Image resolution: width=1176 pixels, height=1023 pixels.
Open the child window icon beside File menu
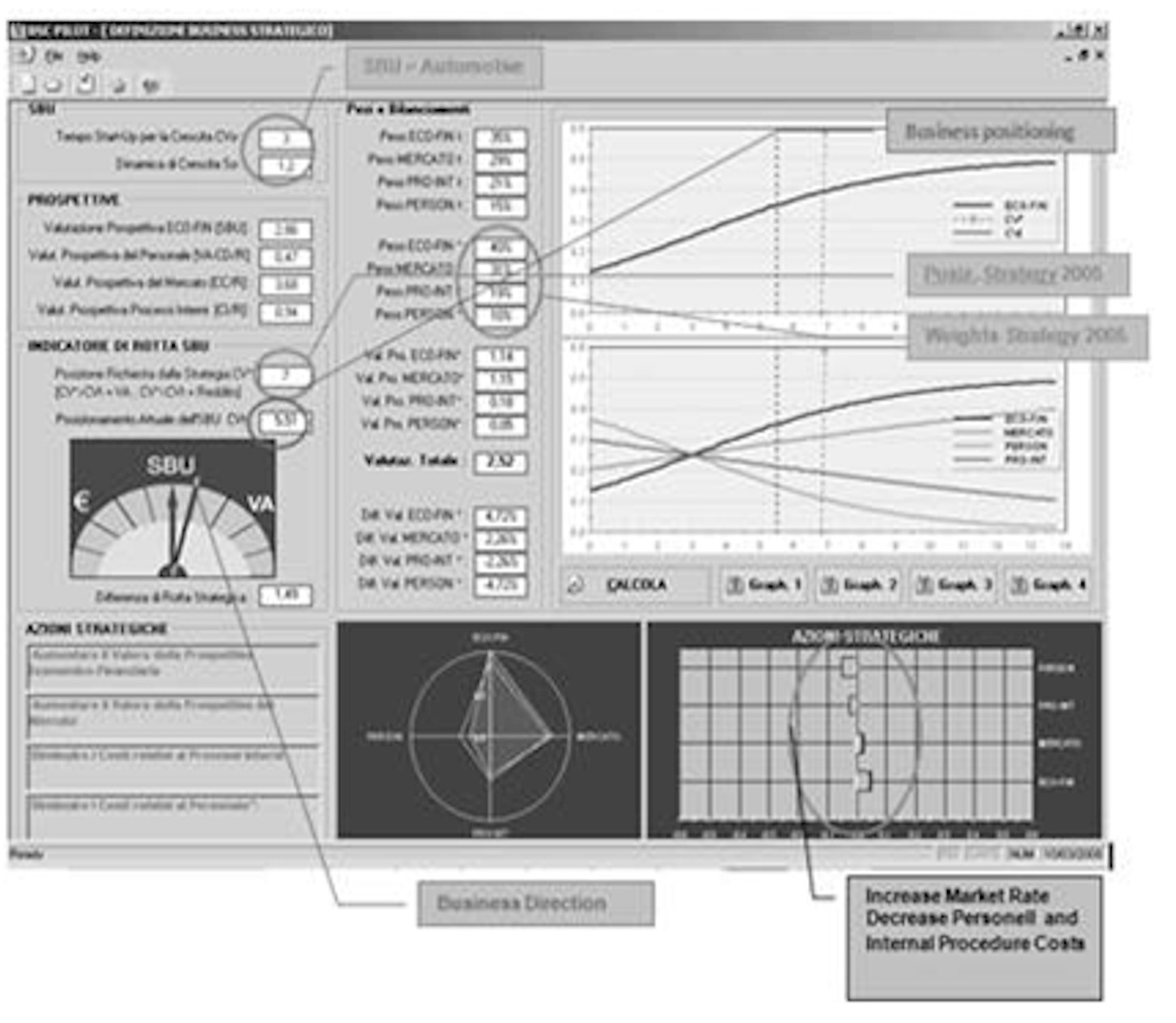click(25, 55)
